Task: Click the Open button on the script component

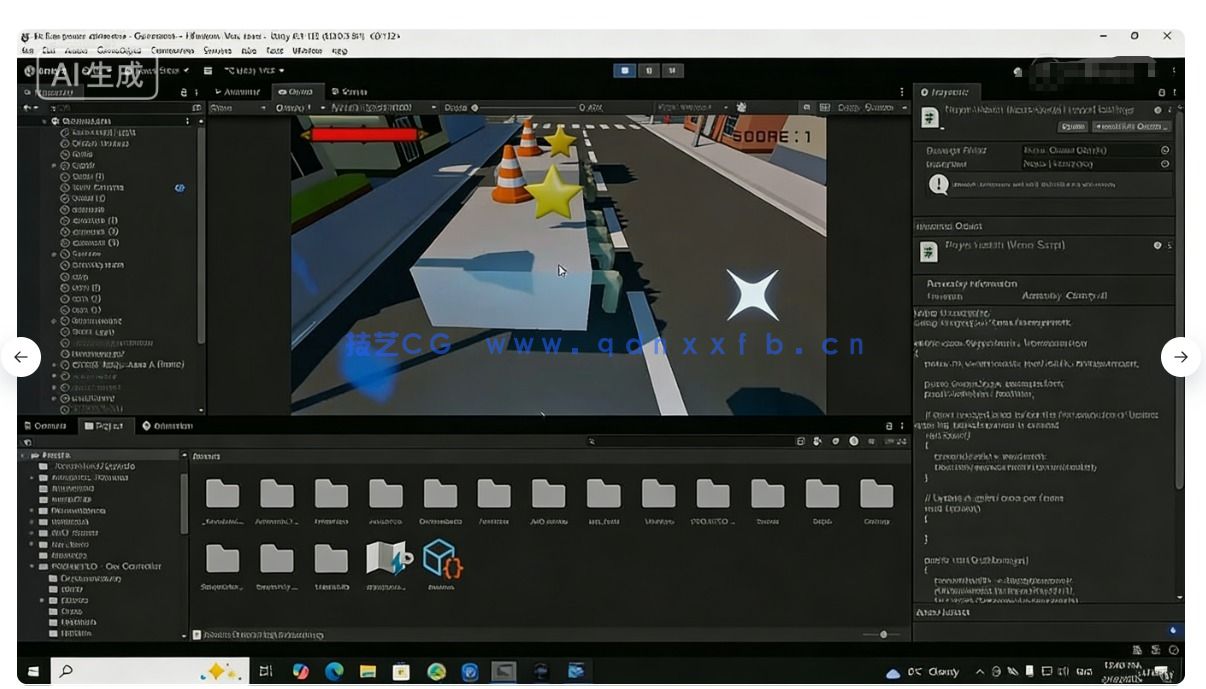Action: pos(1073,127)
